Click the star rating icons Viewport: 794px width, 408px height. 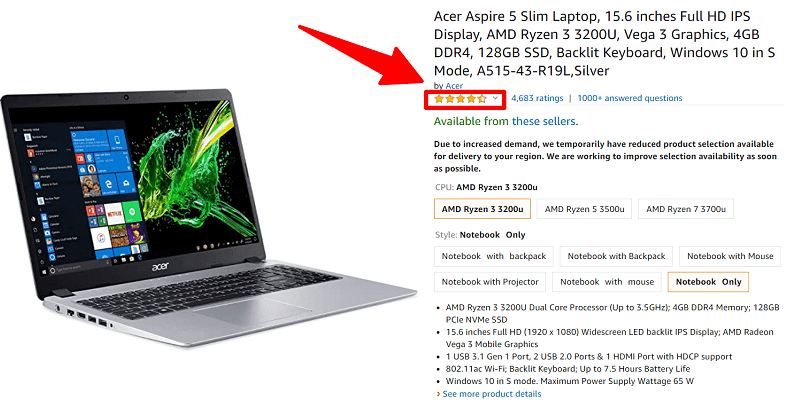[x=460, y=99]
